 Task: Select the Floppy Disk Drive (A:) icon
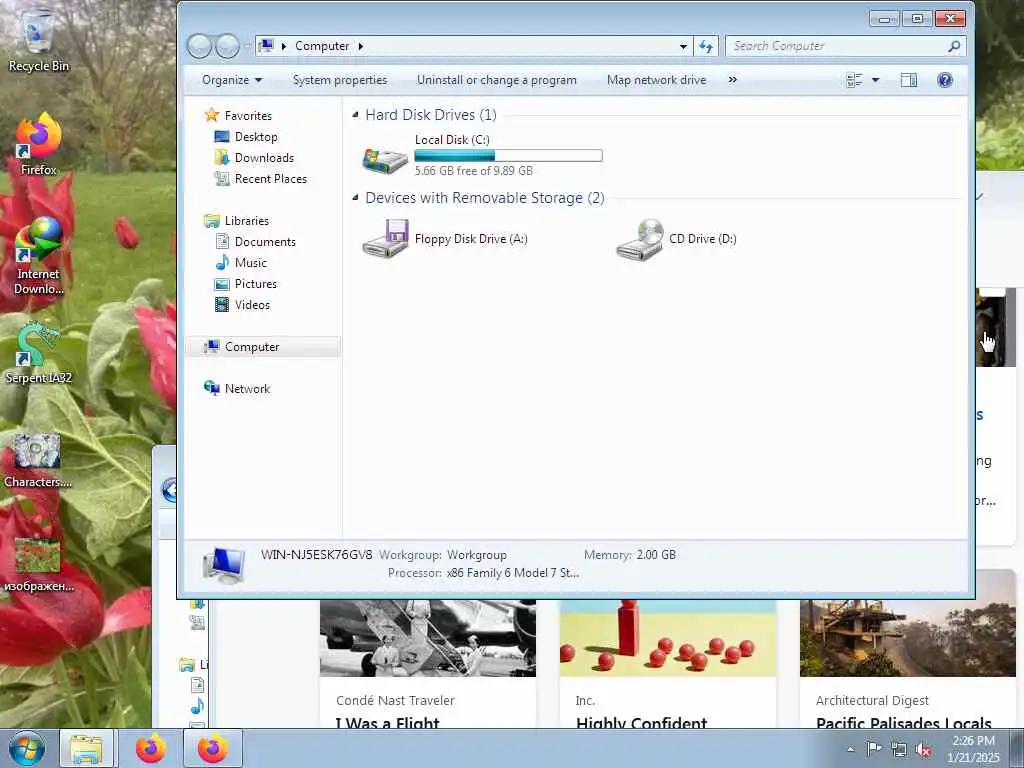pyautogui.click(x=385, y=238)
